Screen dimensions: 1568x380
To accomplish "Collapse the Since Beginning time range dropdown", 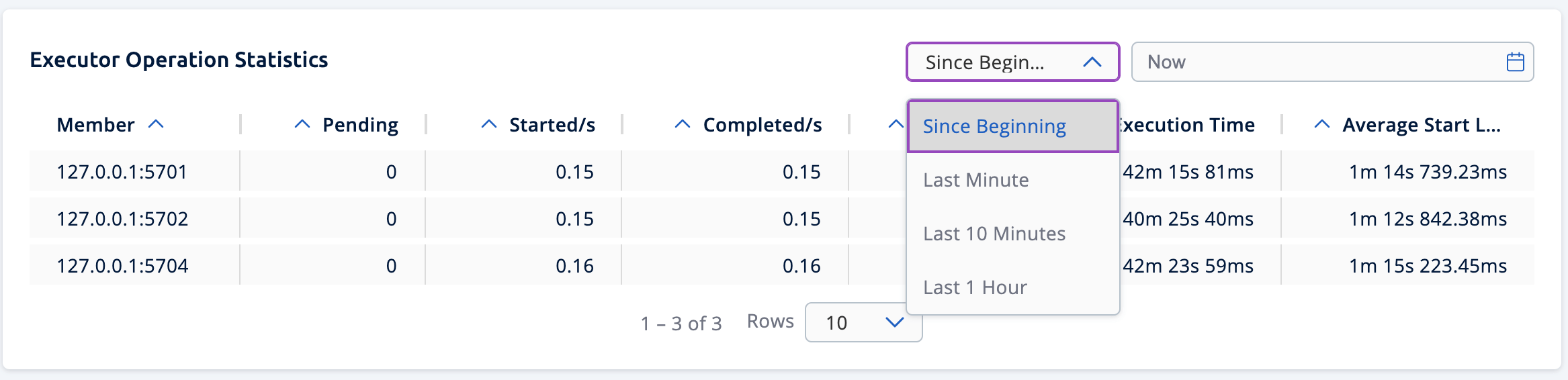I will 1092,62.
